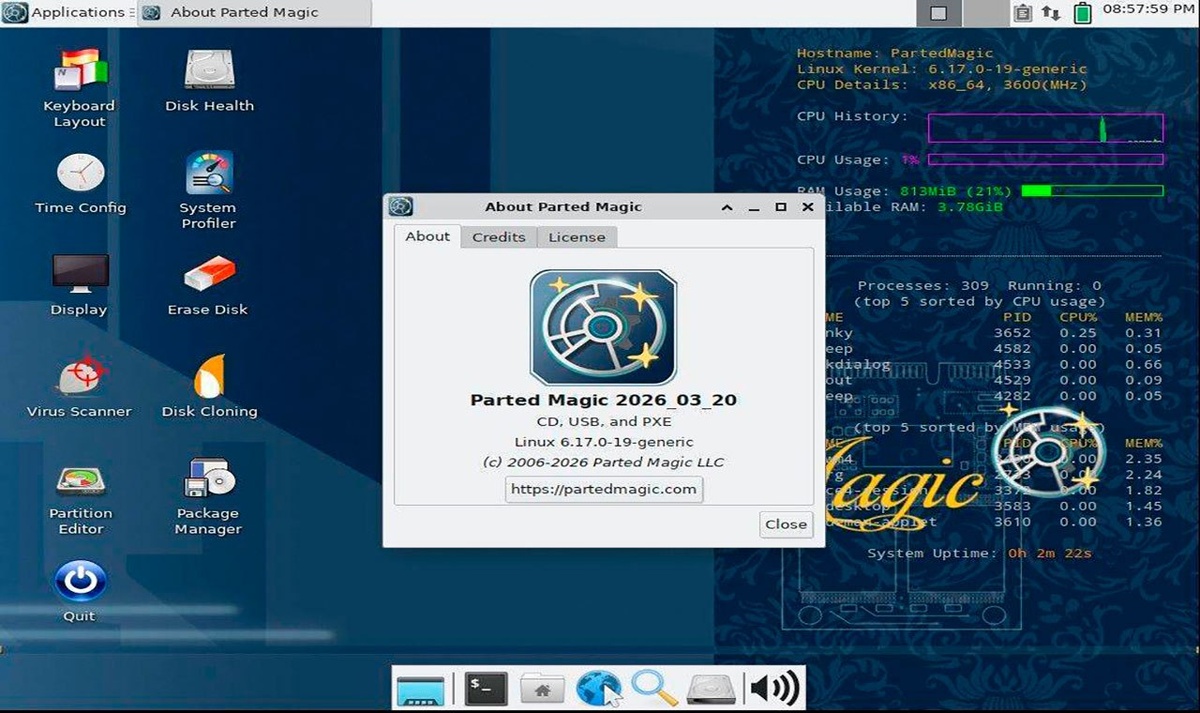The height and width of the screenshot is (713, 1200).
Task: Click the Parted Magic logo in About dialog
Action: pos(603,327)
